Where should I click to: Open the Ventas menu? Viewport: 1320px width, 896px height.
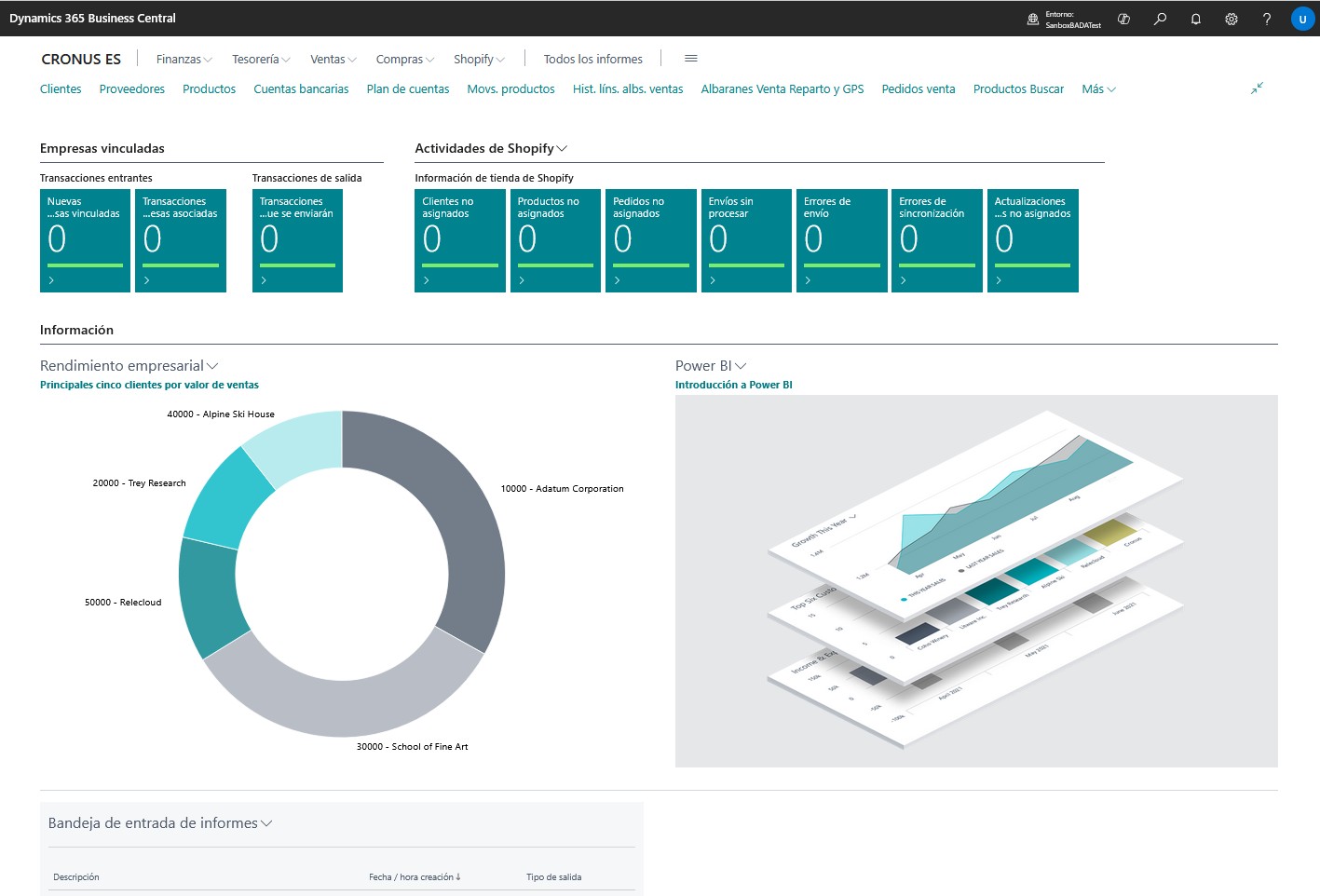click(333, 60)
